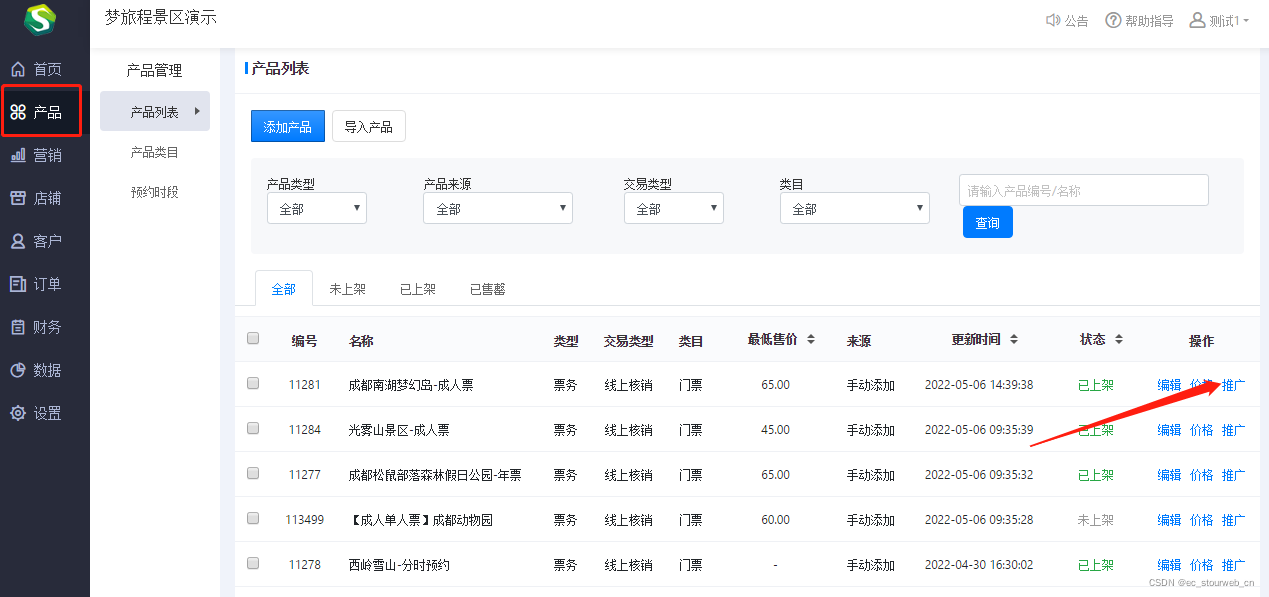Open 产品类目 in product management menu
The width and height of the screenshot is (1269, 597).
155,152
